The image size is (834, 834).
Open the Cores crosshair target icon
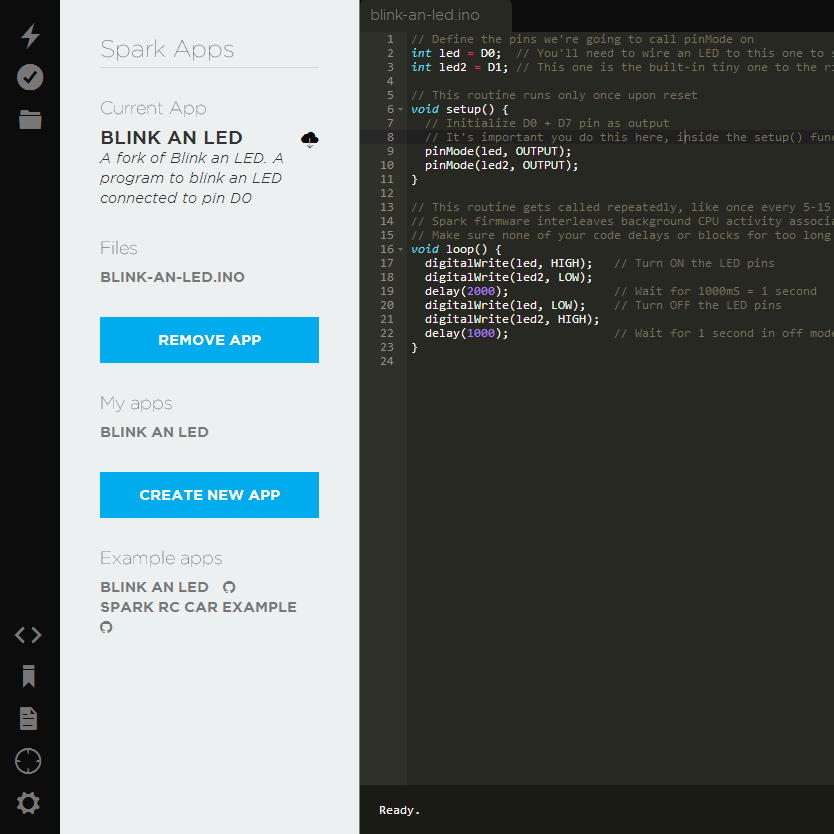click(x=28, y=761)
